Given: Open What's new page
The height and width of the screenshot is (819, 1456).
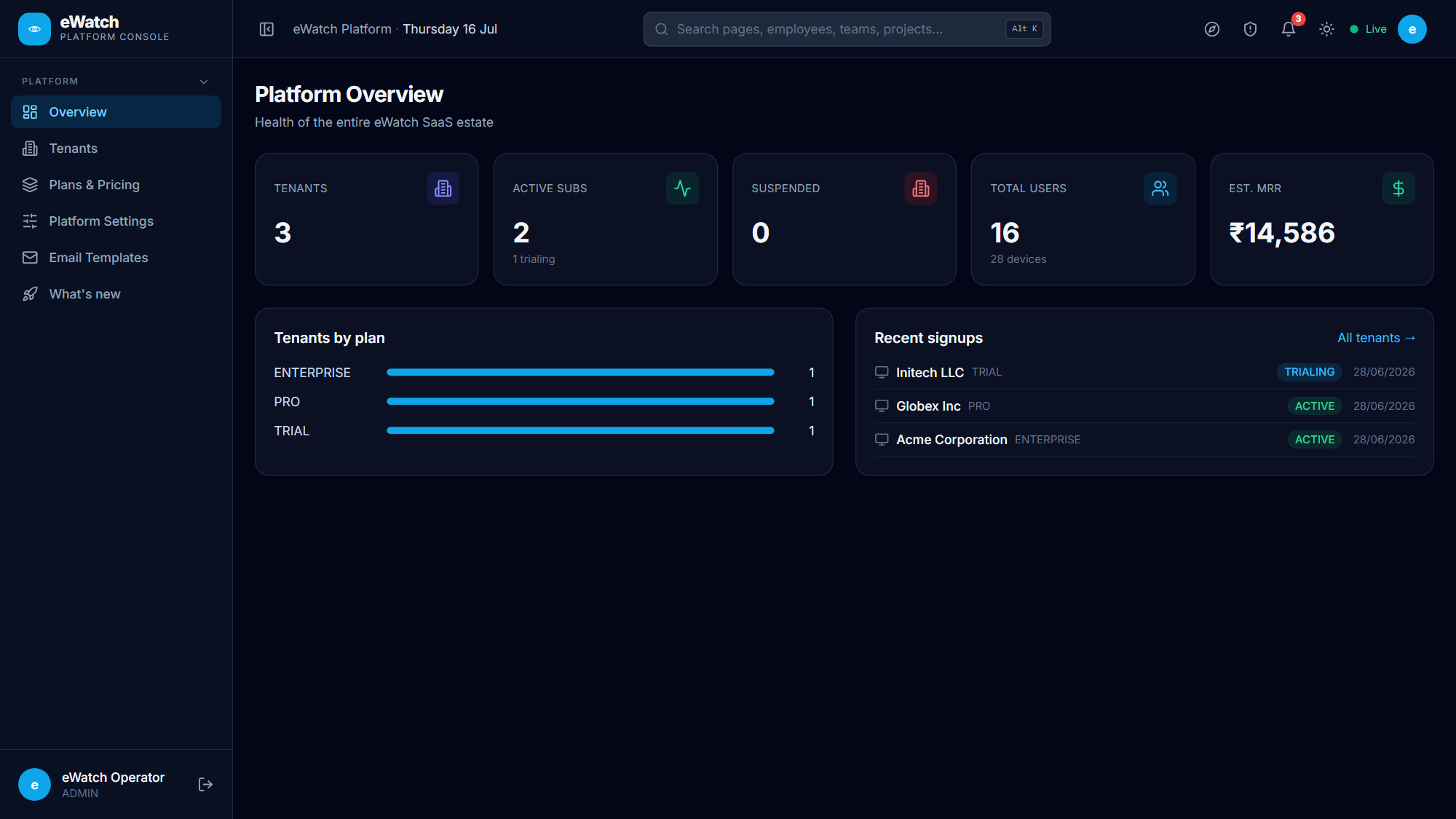Looking at the screenshot, I should pos(116,294).
